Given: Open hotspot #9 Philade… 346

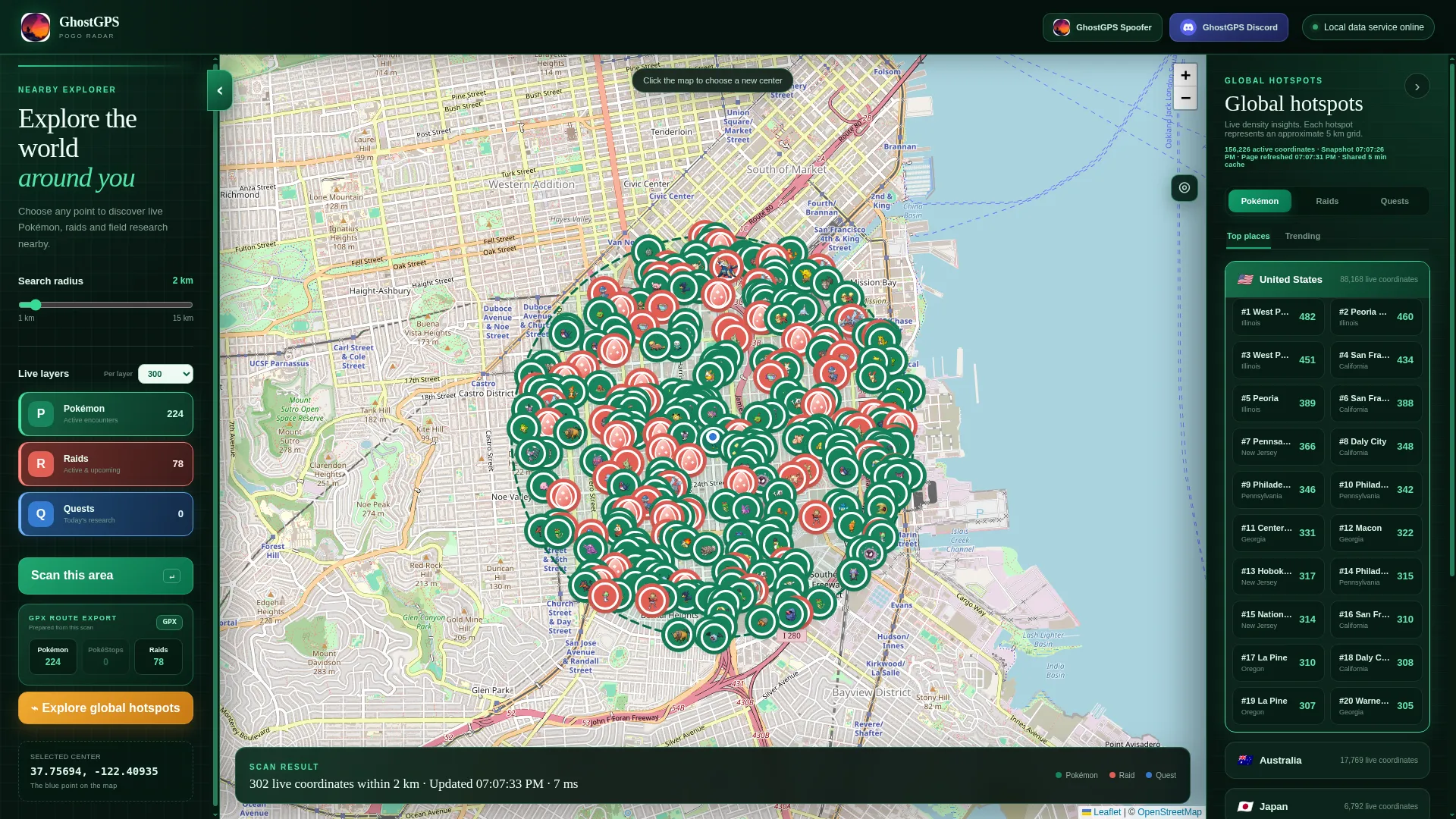Looking at the screenshot, I should pos(1279,490).
